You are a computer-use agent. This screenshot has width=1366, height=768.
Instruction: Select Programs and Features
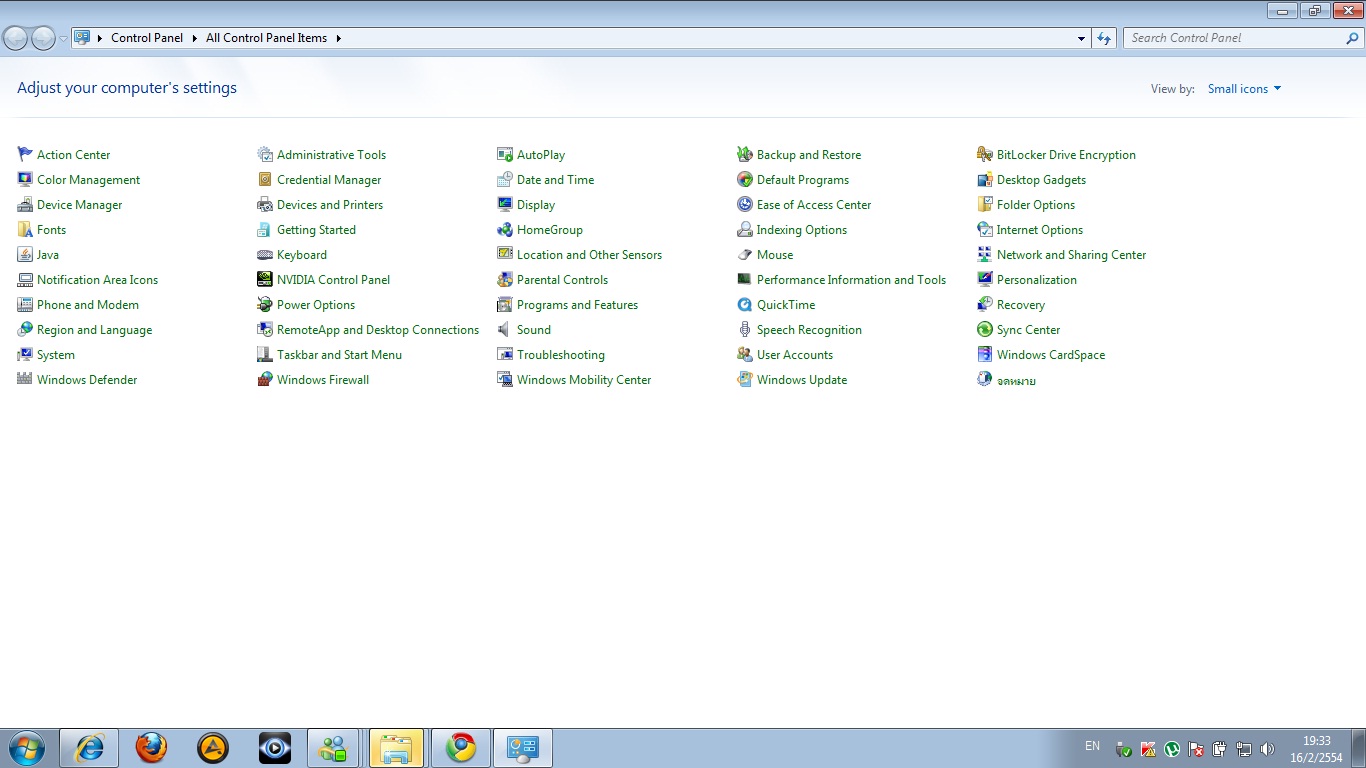577,305
